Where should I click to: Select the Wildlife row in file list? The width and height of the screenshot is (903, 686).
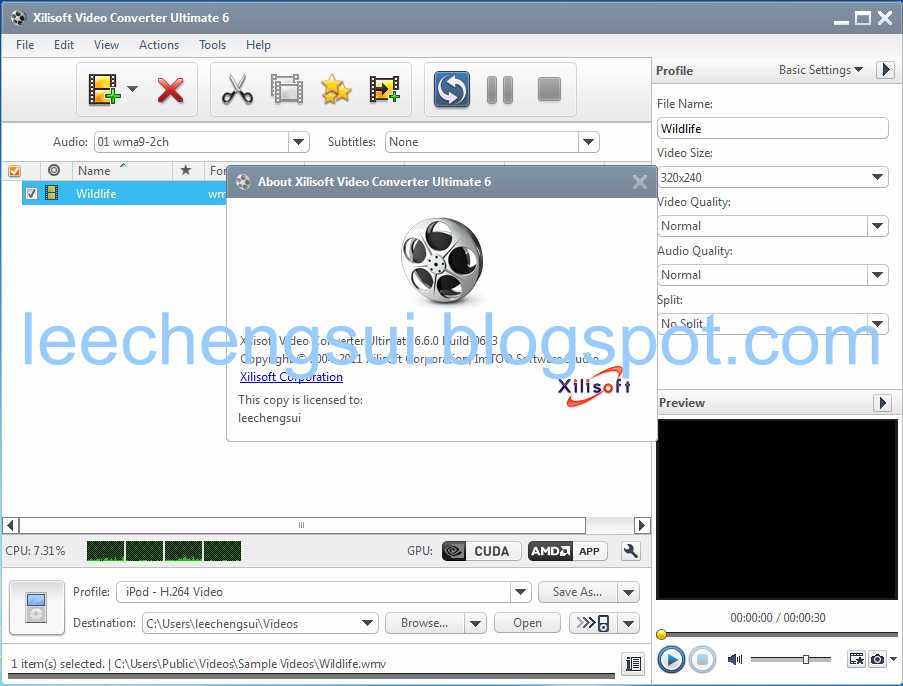[124, 194]
